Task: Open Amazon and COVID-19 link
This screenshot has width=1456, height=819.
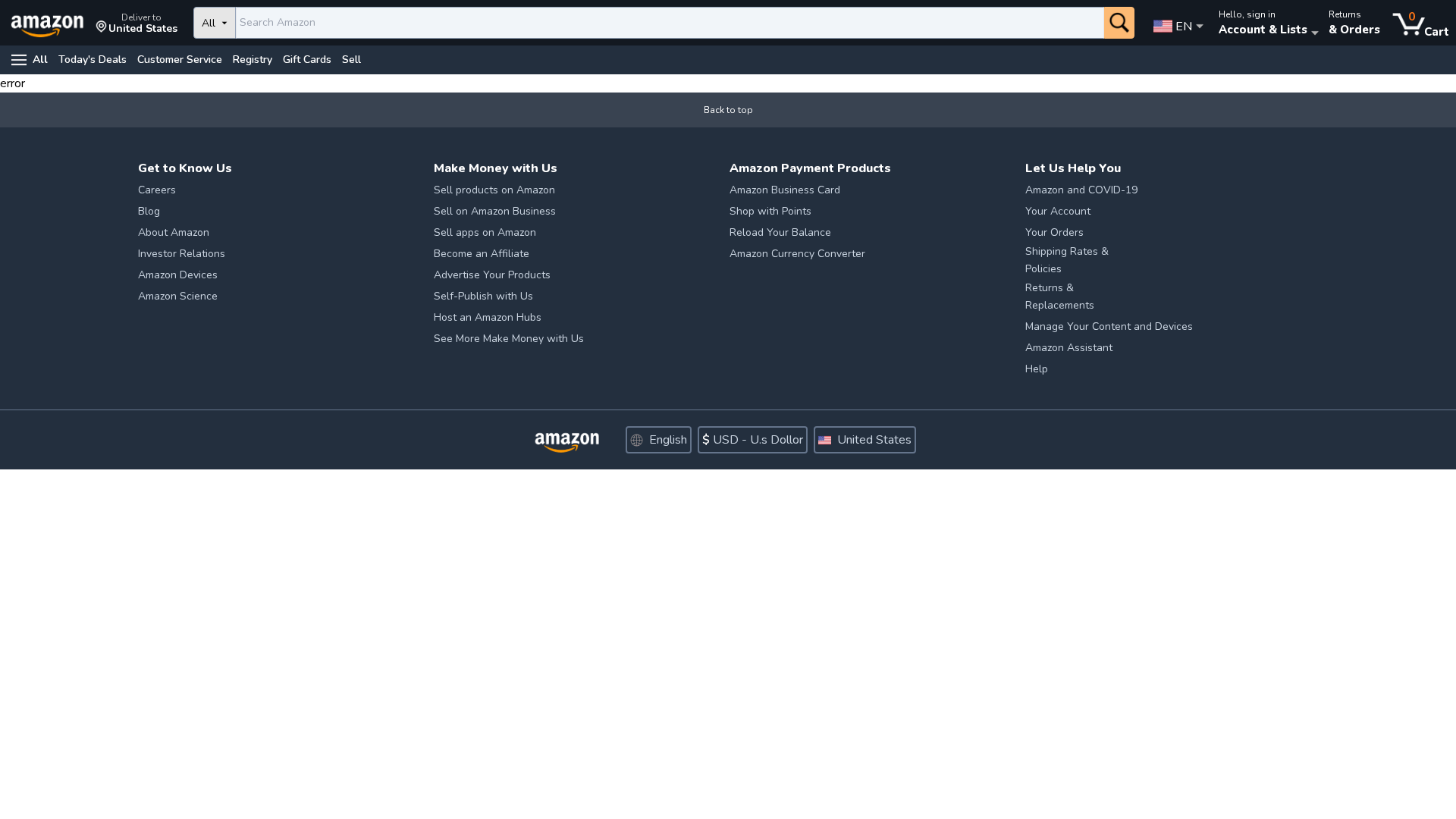Action: 1081,190
